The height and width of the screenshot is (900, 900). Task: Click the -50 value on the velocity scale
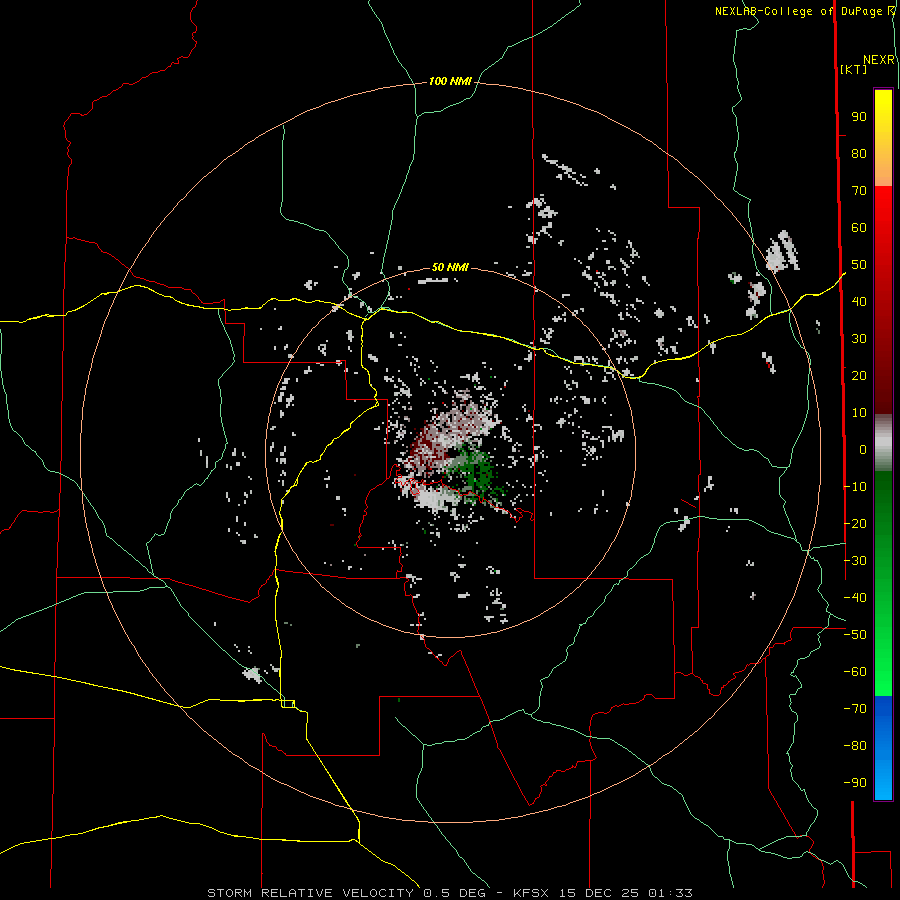point(855,635)
